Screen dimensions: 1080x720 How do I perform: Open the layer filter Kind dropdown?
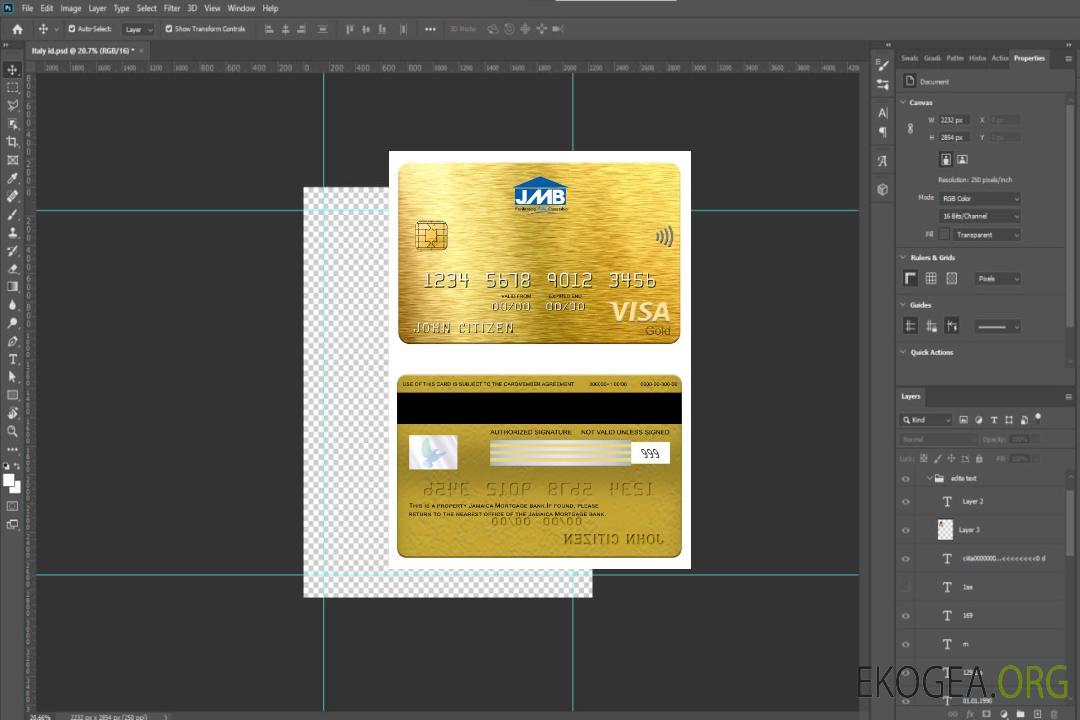pyautogui.click(x=926, y=420)
